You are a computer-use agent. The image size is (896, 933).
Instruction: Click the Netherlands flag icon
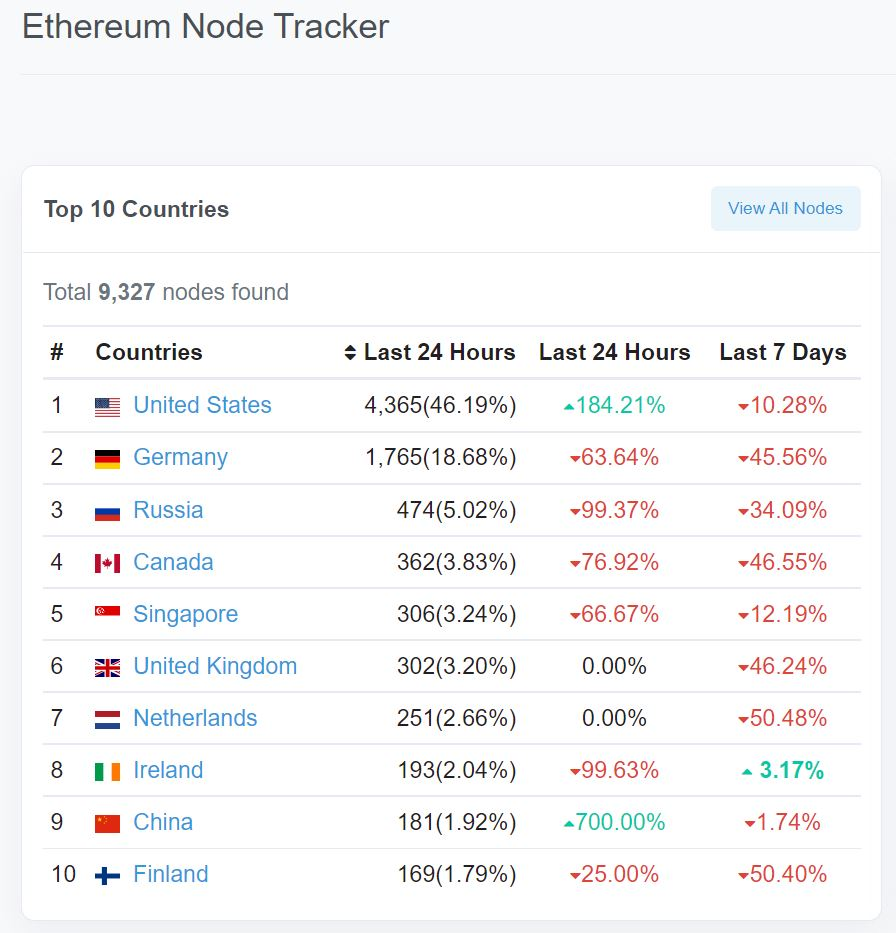[107, 719]
